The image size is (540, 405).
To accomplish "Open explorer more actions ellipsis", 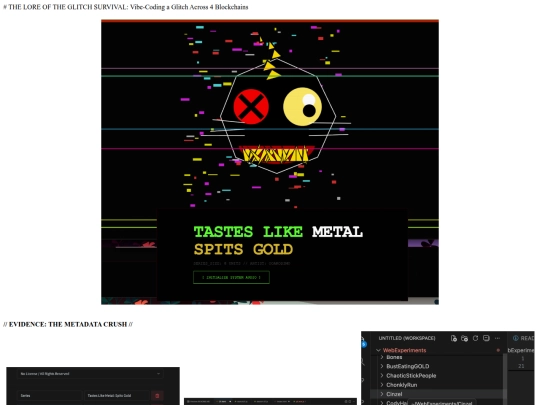I will coord(497,338).
